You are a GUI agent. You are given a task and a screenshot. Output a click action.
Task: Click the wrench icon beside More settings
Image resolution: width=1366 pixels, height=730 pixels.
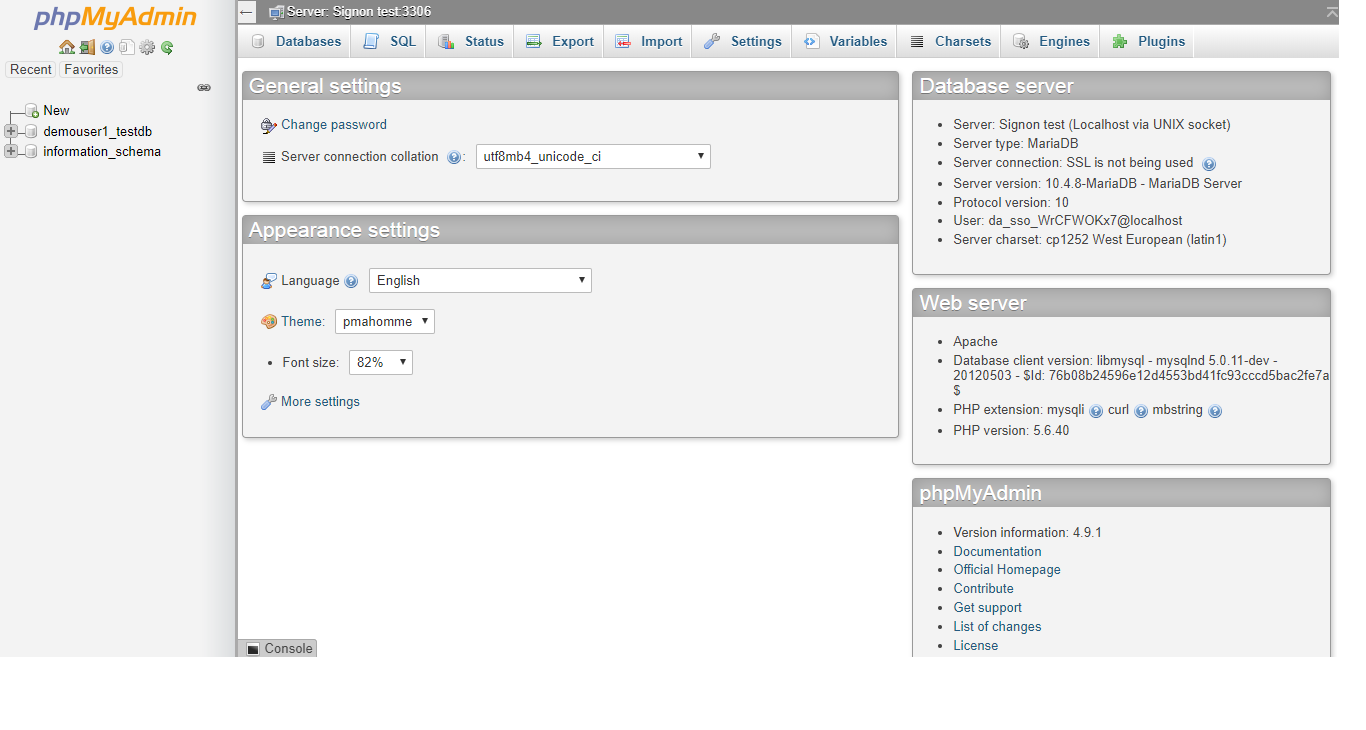[x=268, y=402]
